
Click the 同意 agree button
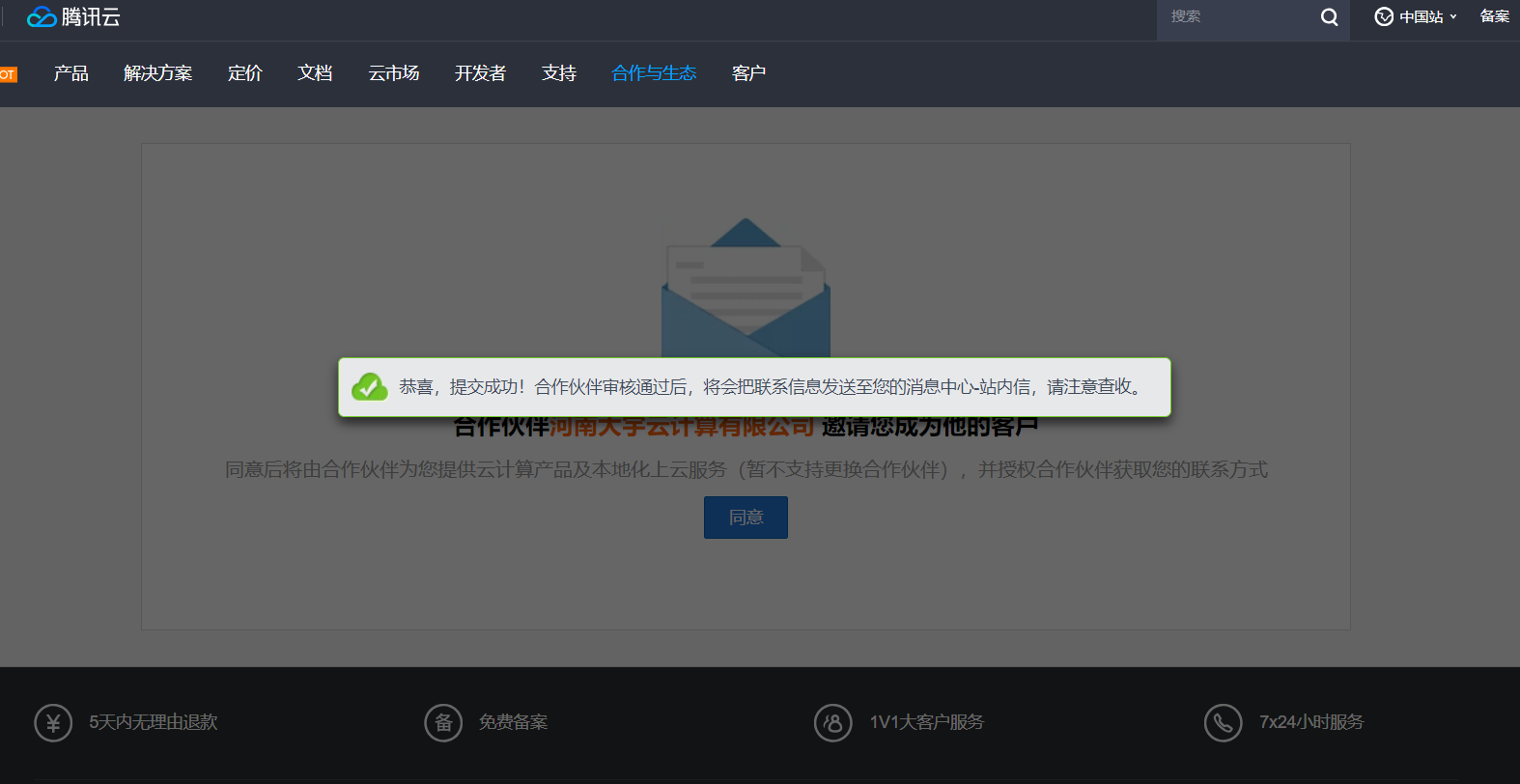pyautogui.click(x=746, y=518)
